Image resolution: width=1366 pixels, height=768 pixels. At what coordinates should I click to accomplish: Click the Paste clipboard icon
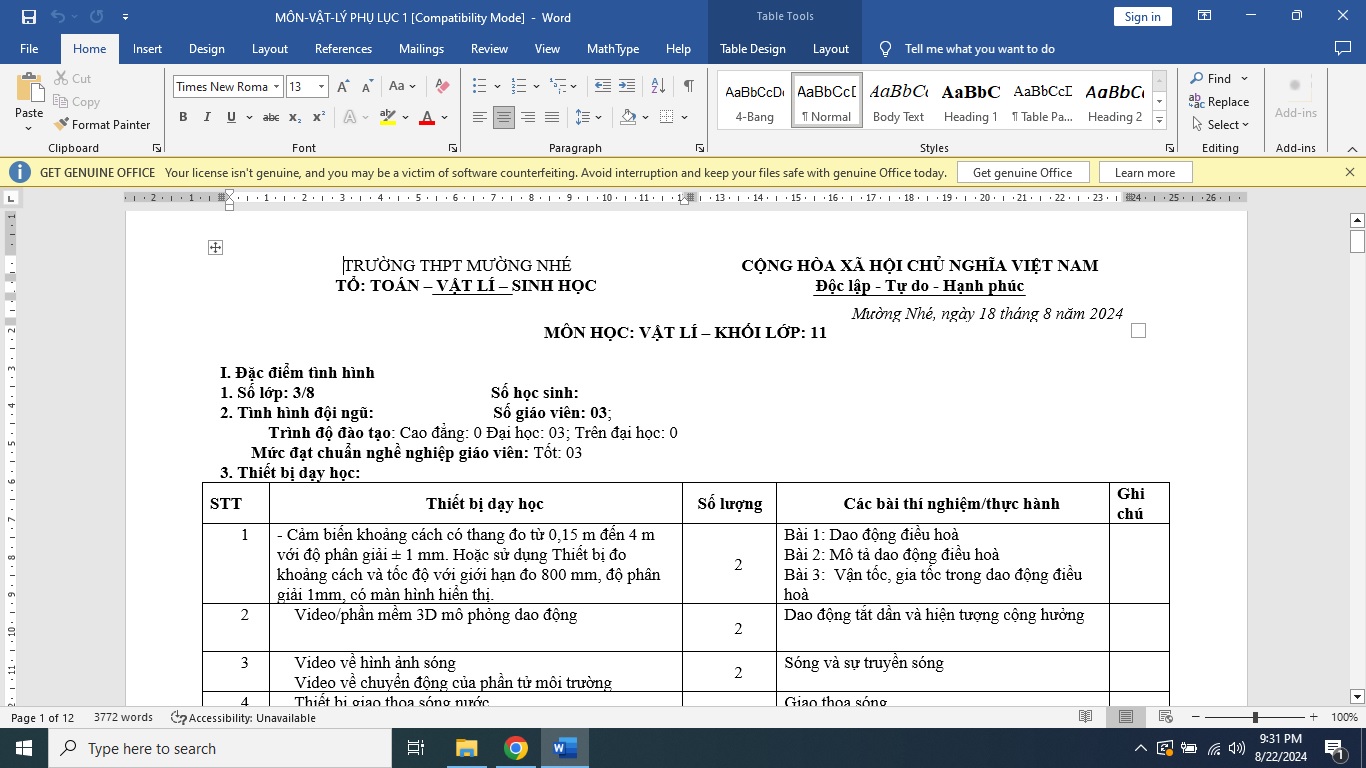(x=29, y=88)
